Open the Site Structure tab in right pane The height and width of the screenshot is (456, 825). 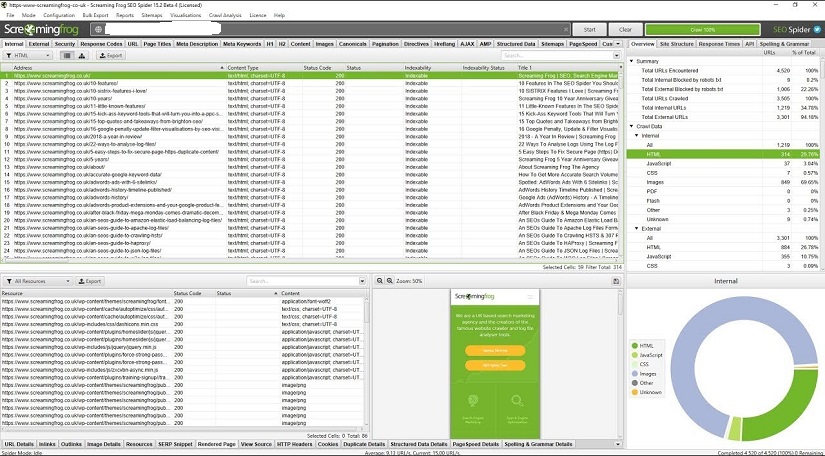(676, 44)
